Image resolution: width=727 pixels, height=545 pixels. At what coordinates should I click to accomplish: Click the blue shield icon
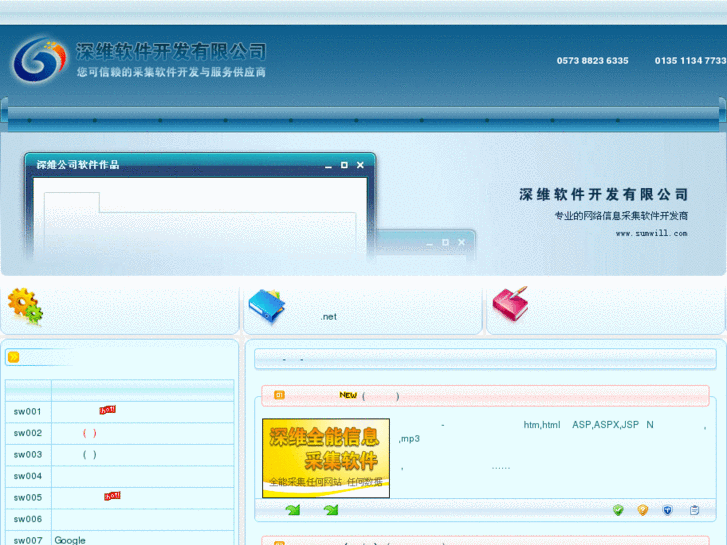pyautogui.click(x=667, y=510)
